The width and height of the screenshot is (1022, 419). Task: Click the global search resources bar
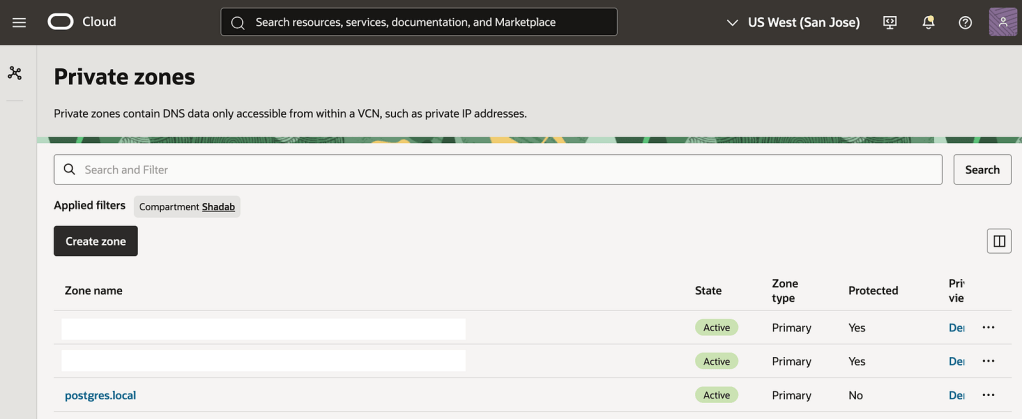[419, 22]
